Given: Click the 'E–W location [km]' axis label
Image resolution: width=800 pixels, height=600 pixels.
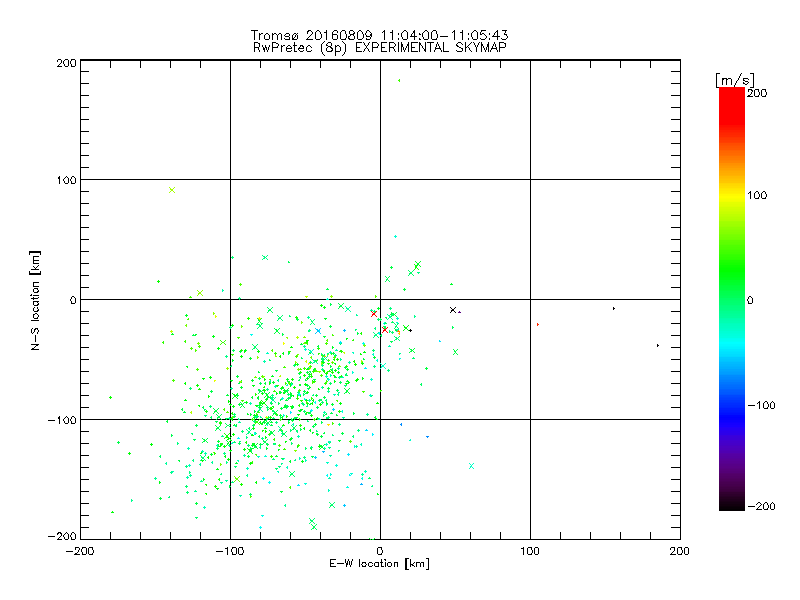Looking at the screenshot, I should (379, 564).
